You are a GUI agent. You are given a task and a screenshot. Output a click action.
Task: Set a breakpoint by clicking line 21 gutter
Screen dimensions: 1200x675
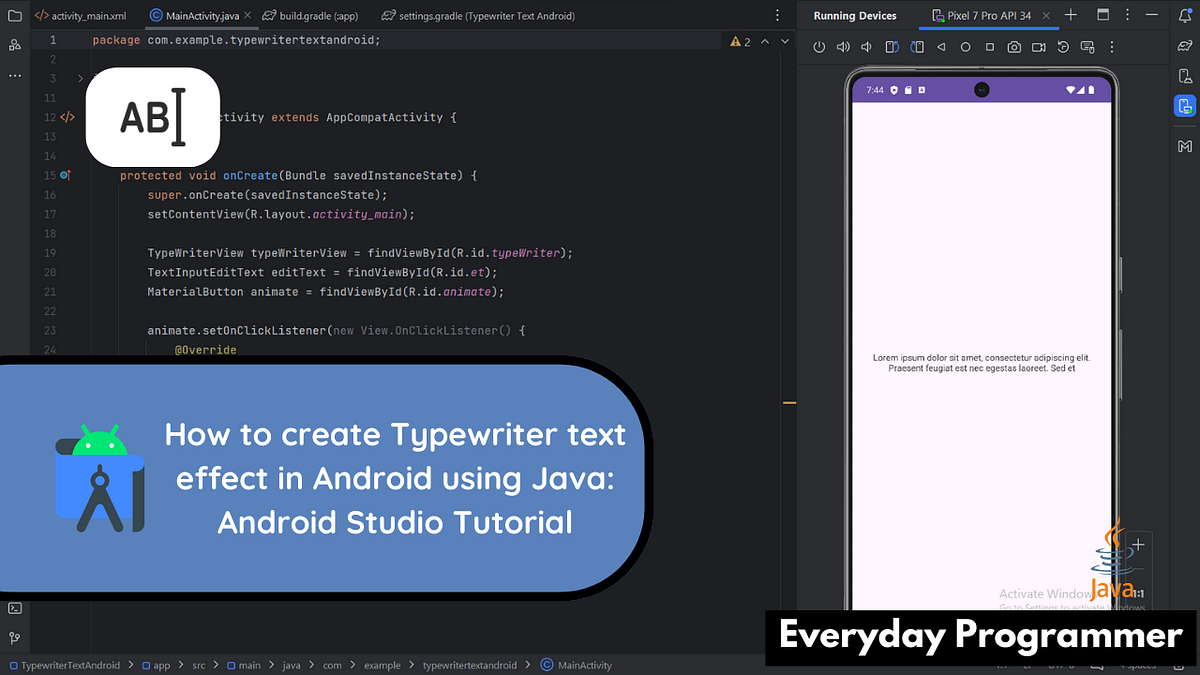pos(70,291)
